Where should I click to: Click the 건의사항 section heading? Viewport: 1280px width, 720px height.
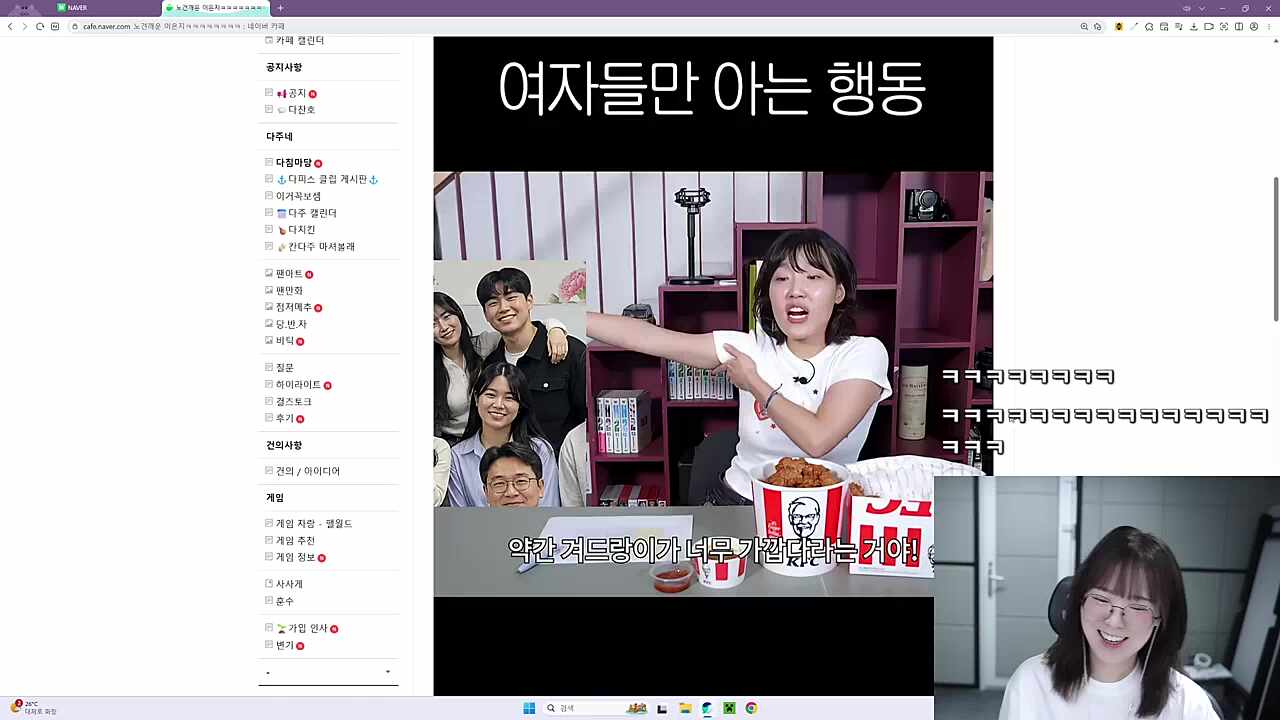[284, 445]
